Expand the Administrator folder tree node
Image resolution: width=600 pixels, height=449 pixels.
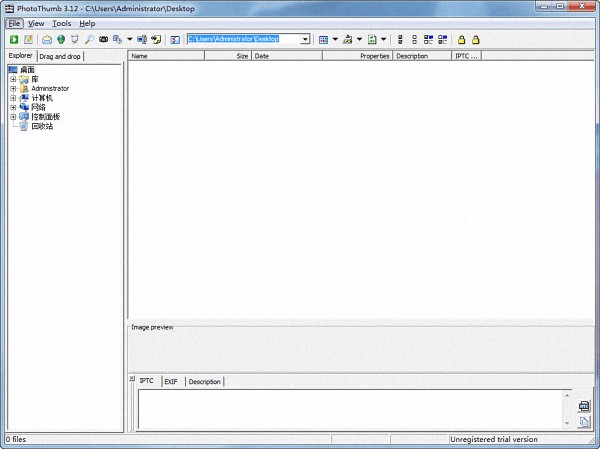click(13, 88)
